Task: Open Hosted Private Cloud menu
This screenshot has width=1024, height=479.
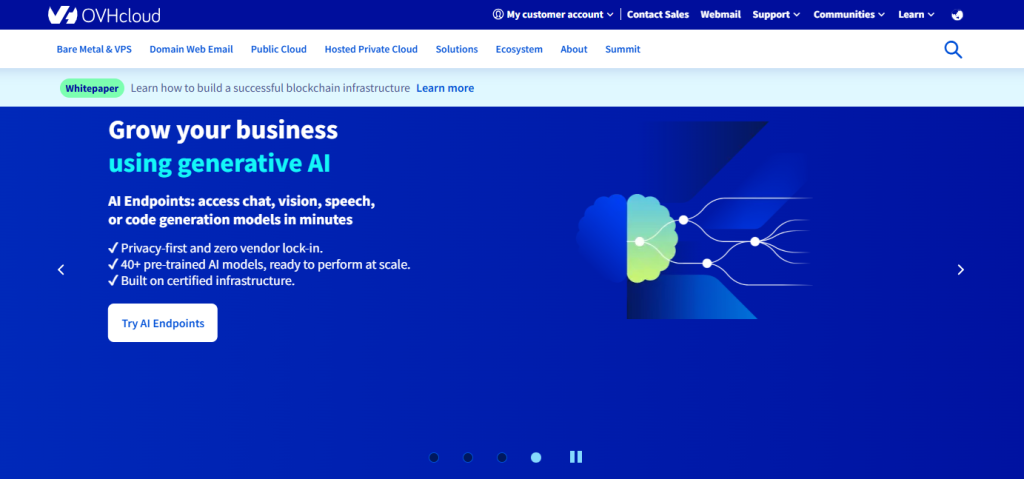Action: pos(371,49)
